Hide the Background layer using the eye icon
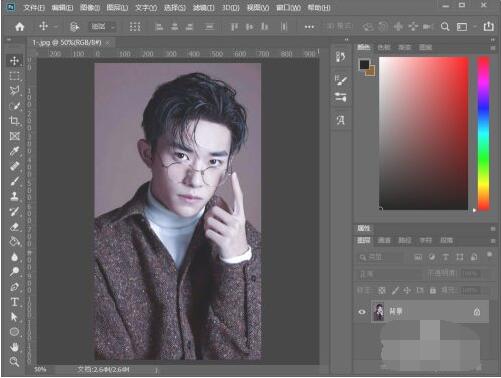 [362, 312]
